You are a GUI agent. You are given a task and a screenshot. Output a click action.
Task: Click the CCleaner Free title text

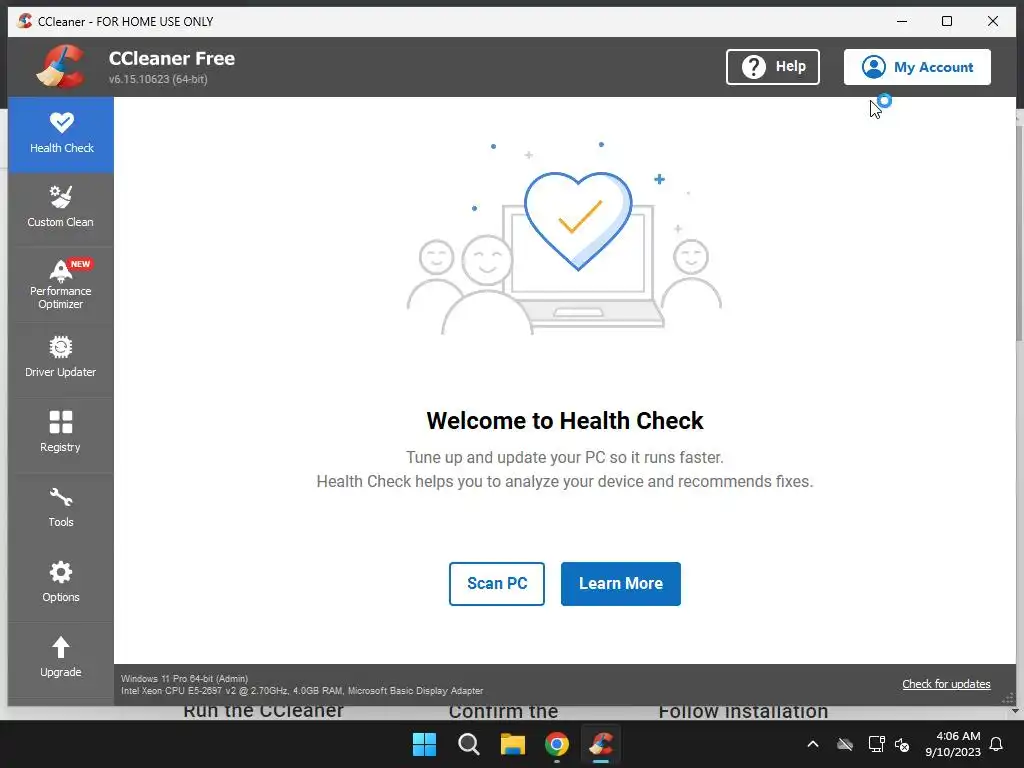point(172,58)
